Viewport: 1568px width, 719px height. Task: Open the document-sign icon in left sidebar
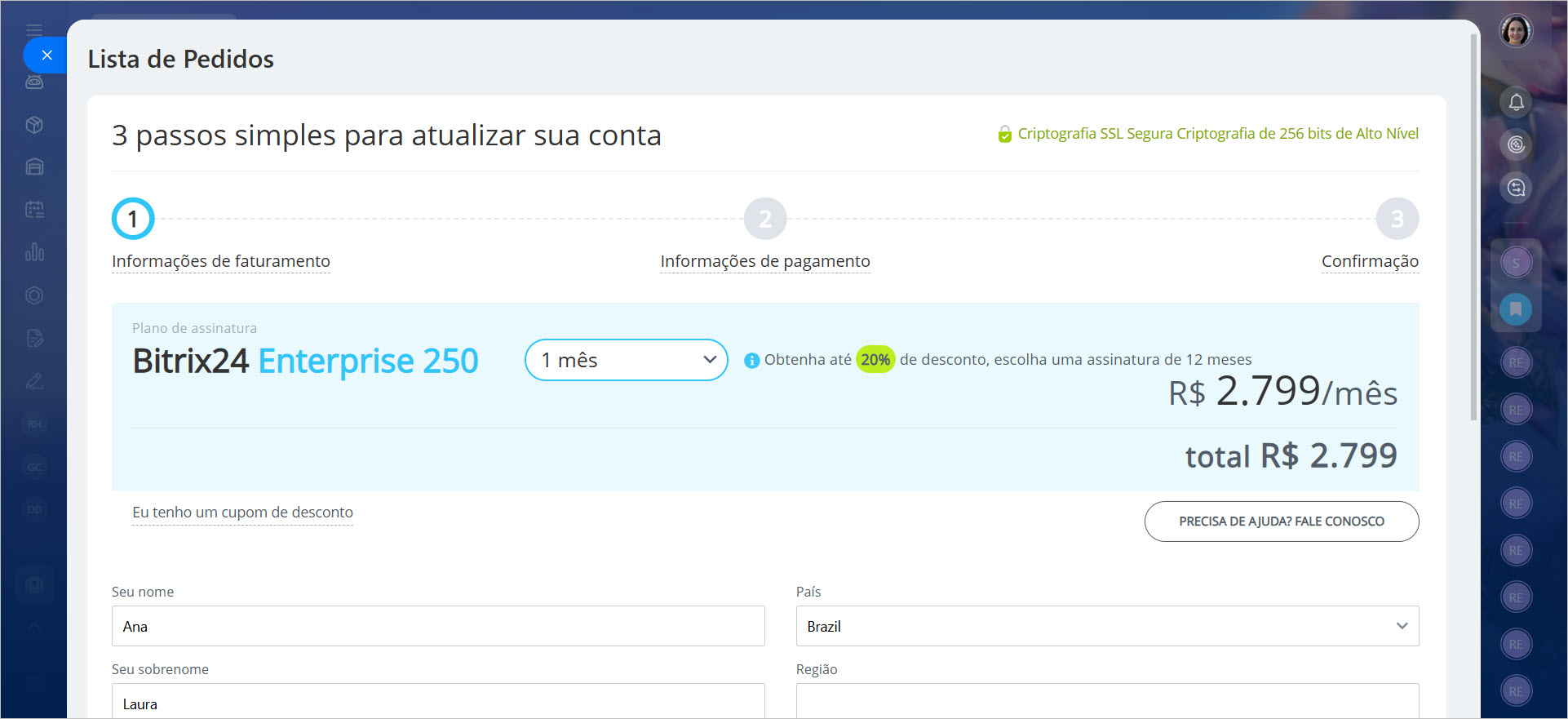(34, 338)
